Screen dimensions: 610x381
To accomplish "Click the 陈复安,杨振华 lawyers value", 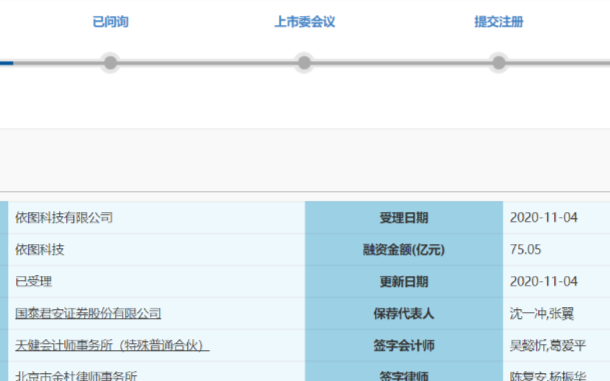I will (x=548, y=376).
